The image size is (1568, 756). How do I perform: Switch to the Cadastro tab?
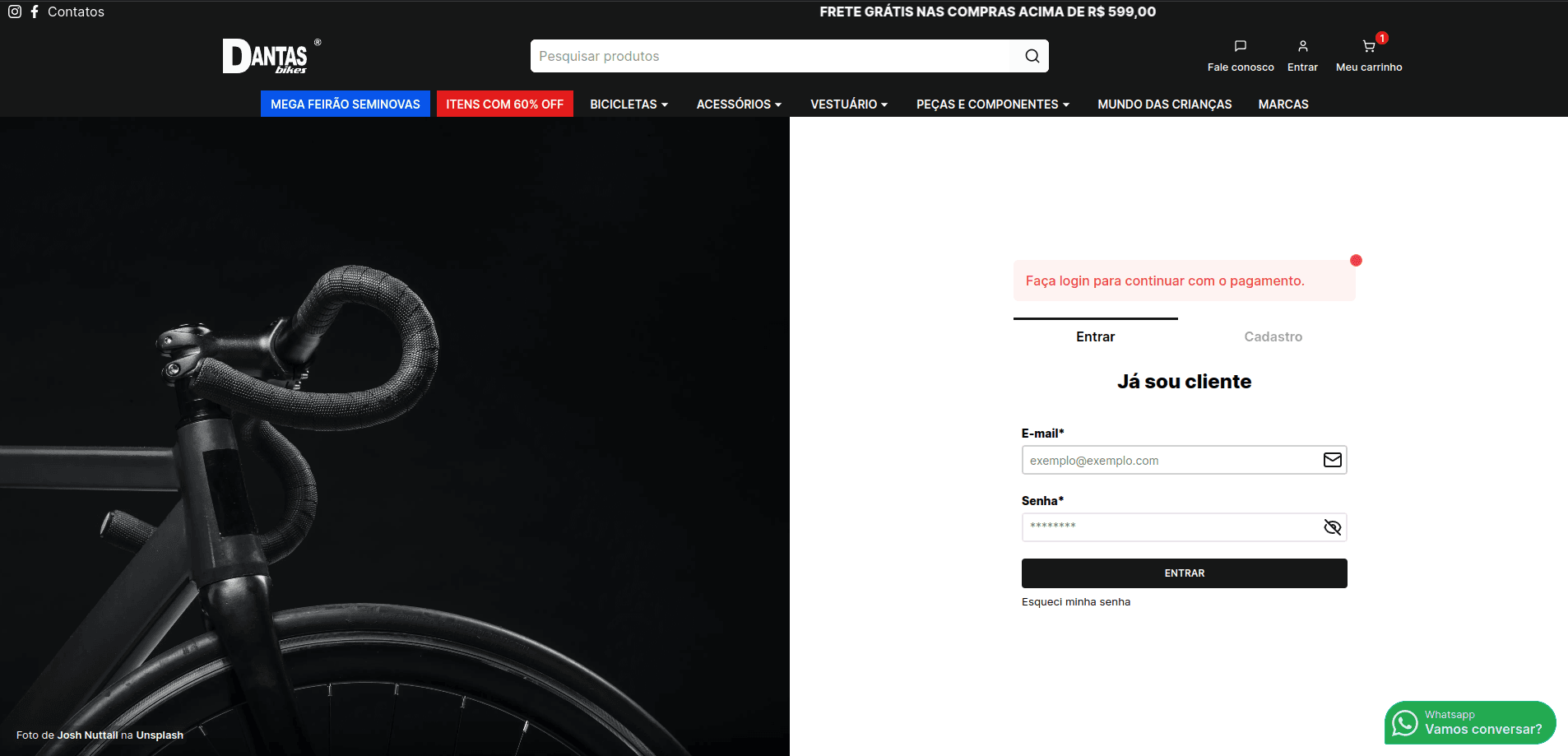pos(1272,336)
